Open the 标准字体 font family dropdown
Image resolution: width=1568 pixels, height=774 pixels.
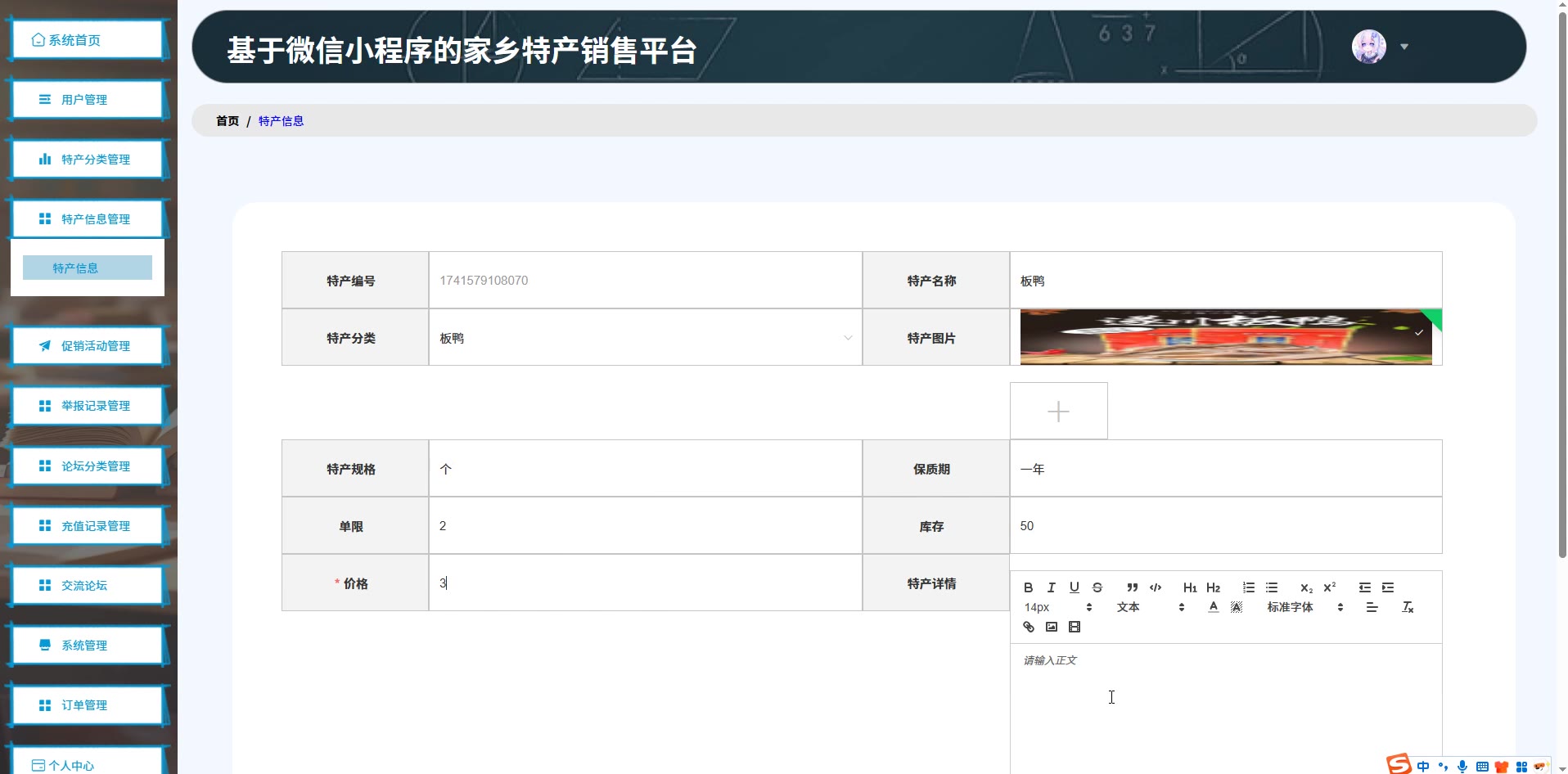1305,607
